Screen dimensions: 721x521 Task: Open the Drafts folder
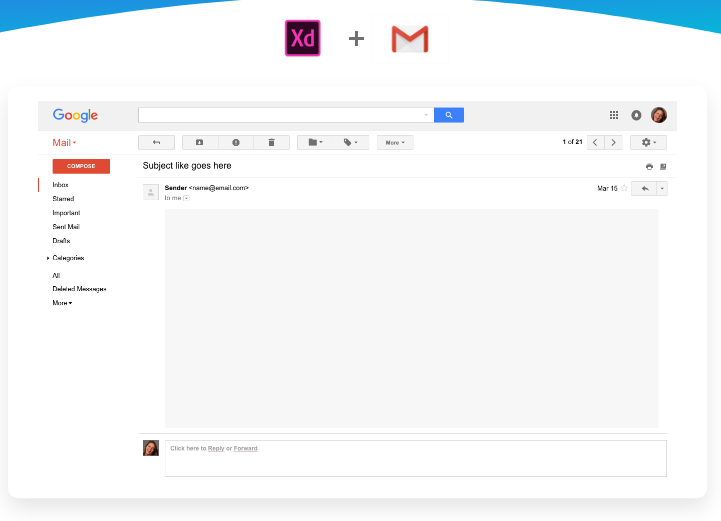pyautogui.click(x=61, y=241)
